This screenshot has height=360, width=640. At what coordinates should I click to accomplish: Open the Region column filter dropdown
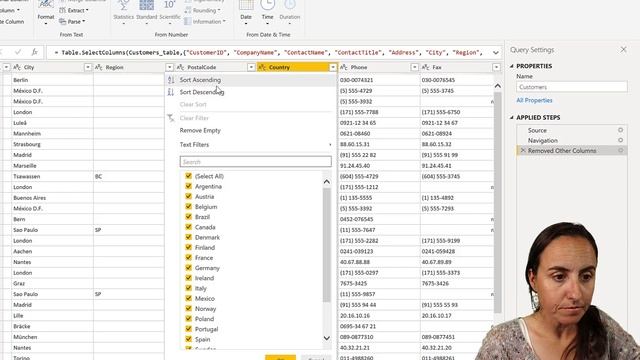click(x=169, y=67)
